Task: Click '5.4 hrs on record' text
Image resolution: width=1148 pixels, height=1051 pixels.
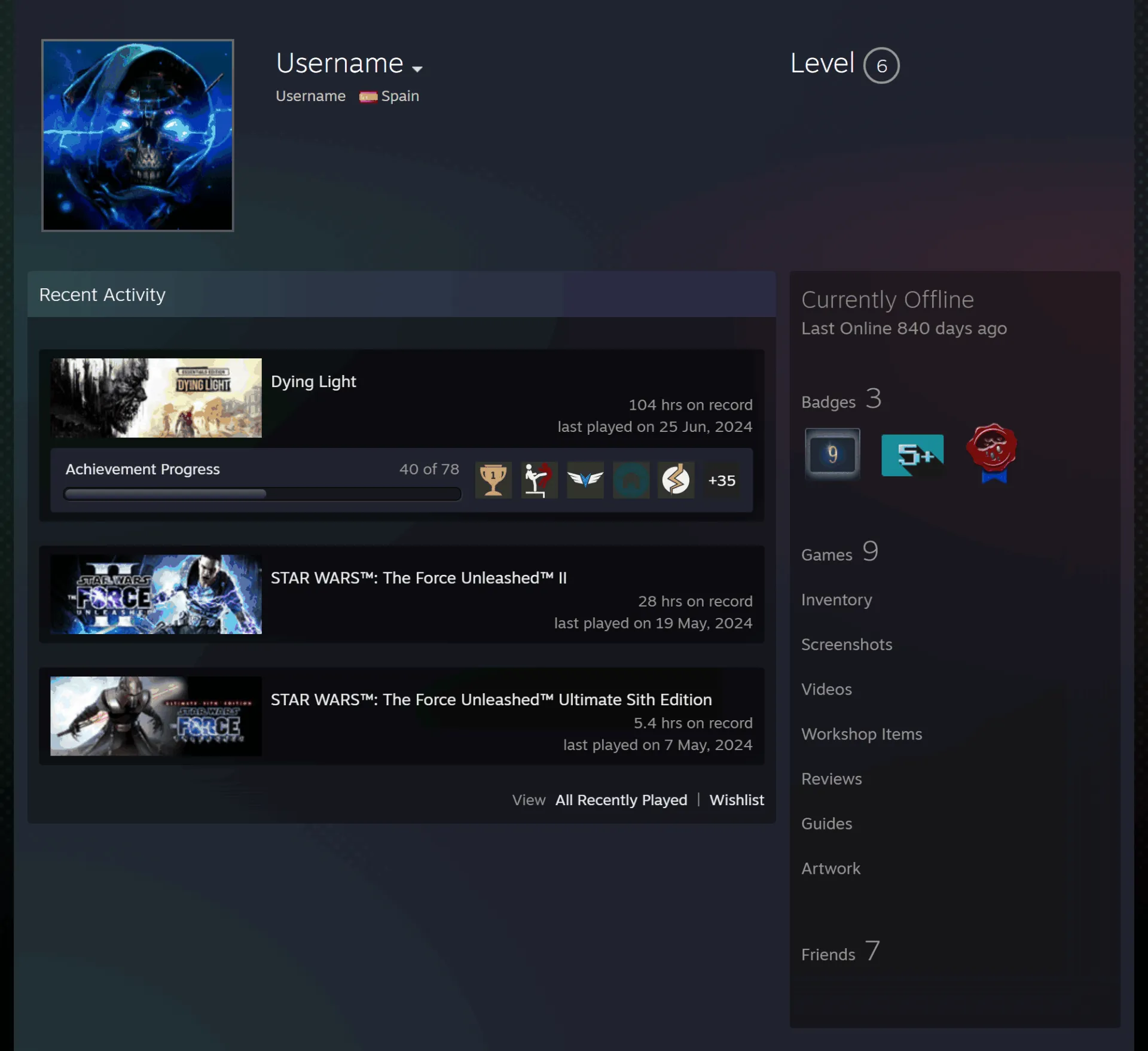Action: coord(693,723)
